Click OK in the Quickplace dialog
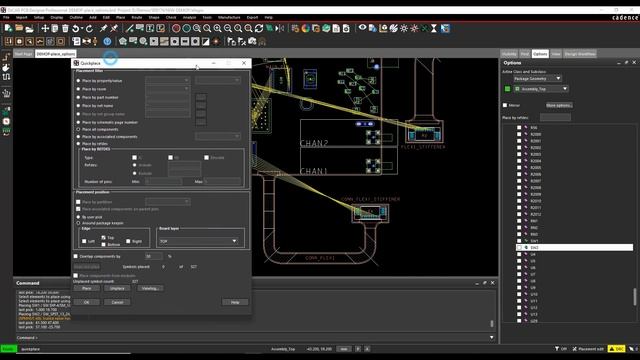 (87, 302)
